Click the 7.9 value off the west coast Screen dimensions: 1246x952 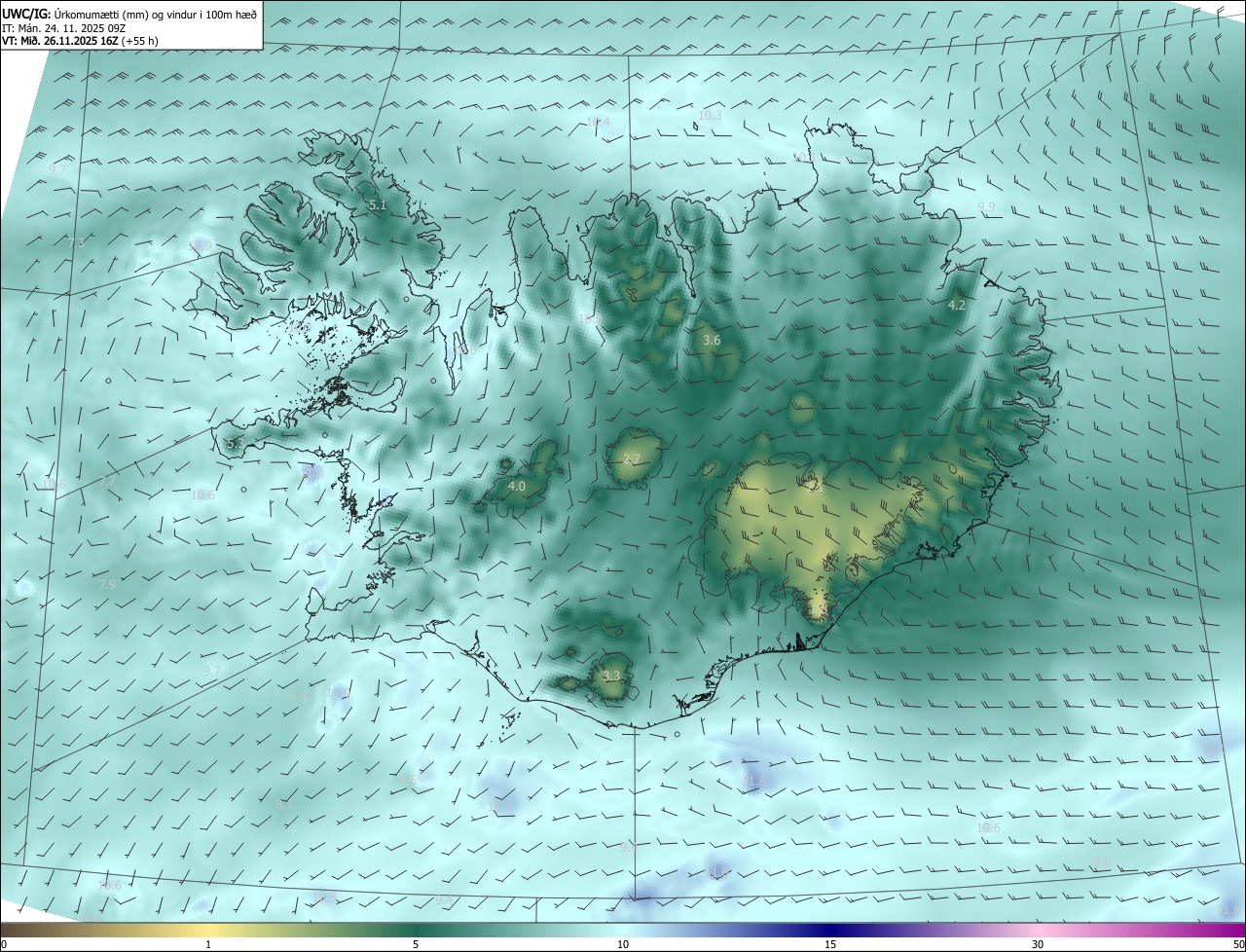click(x=107, y=585)
